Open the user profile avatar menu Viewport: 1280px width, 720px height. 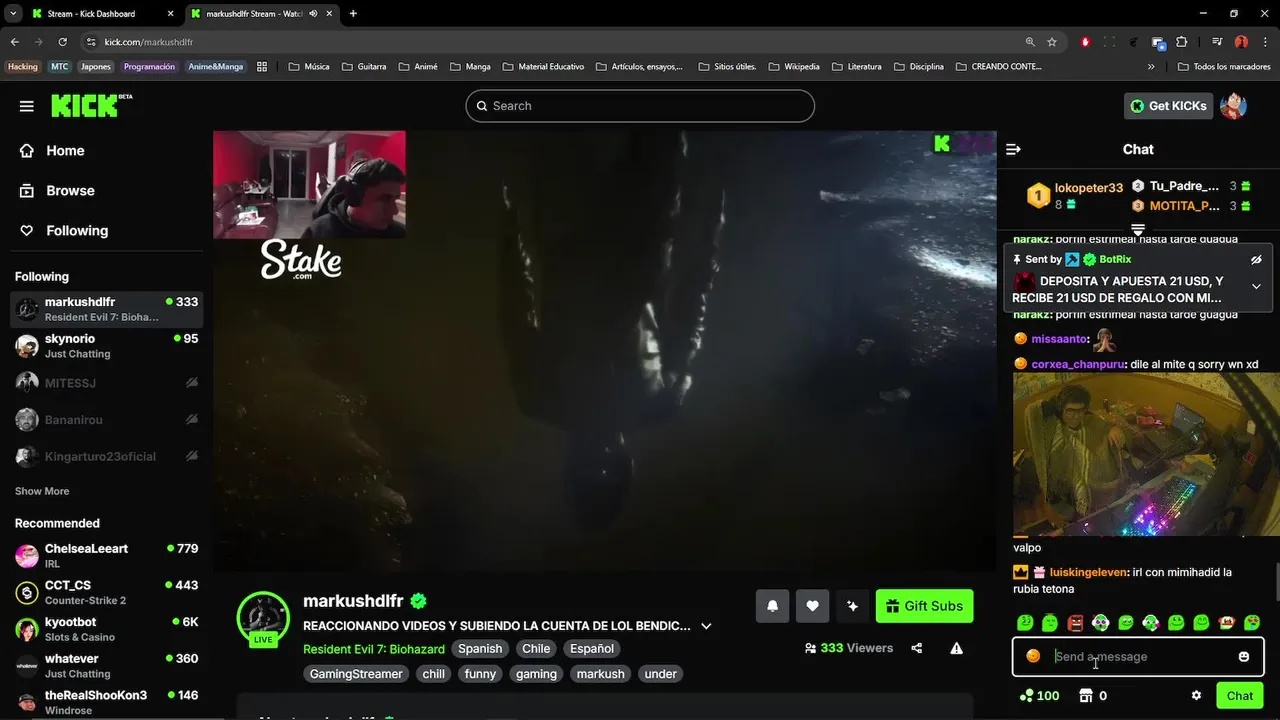point(1234,106)
